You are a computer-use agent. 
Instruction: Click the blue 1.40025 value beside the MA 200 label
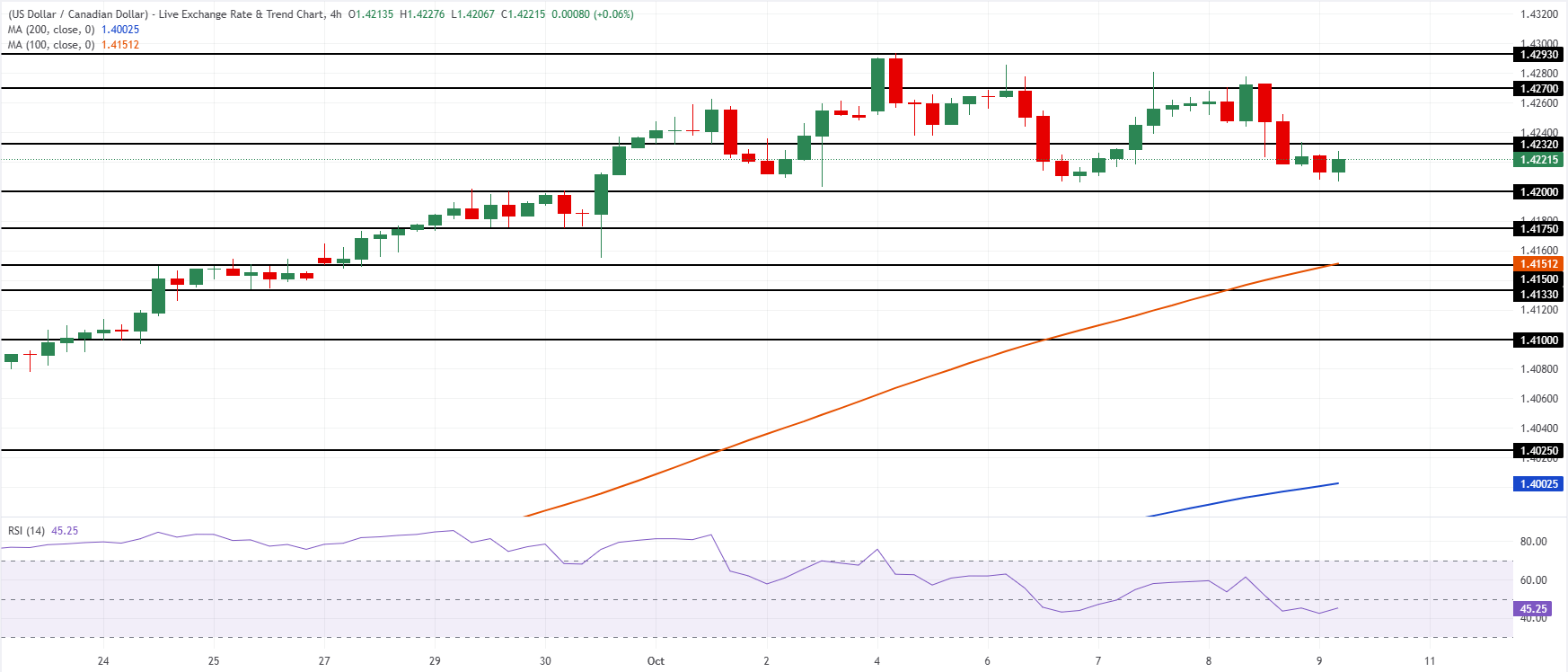click(x=120, y=30)
